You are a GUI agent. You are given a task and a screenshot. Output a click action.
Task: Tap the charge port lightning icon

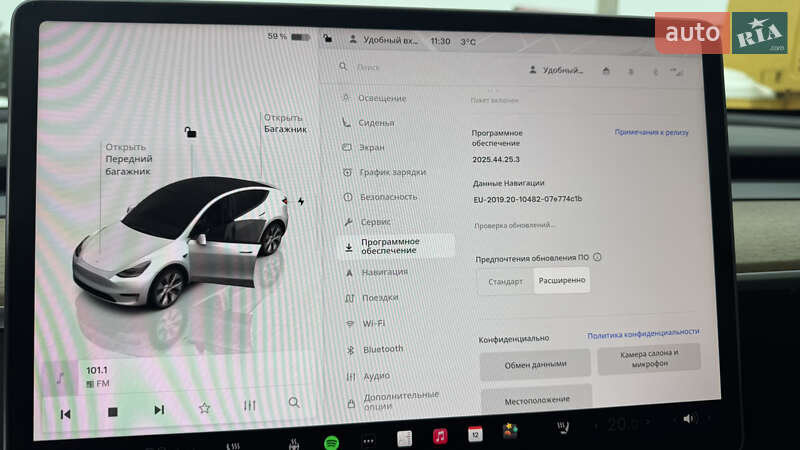coord(301,202)
